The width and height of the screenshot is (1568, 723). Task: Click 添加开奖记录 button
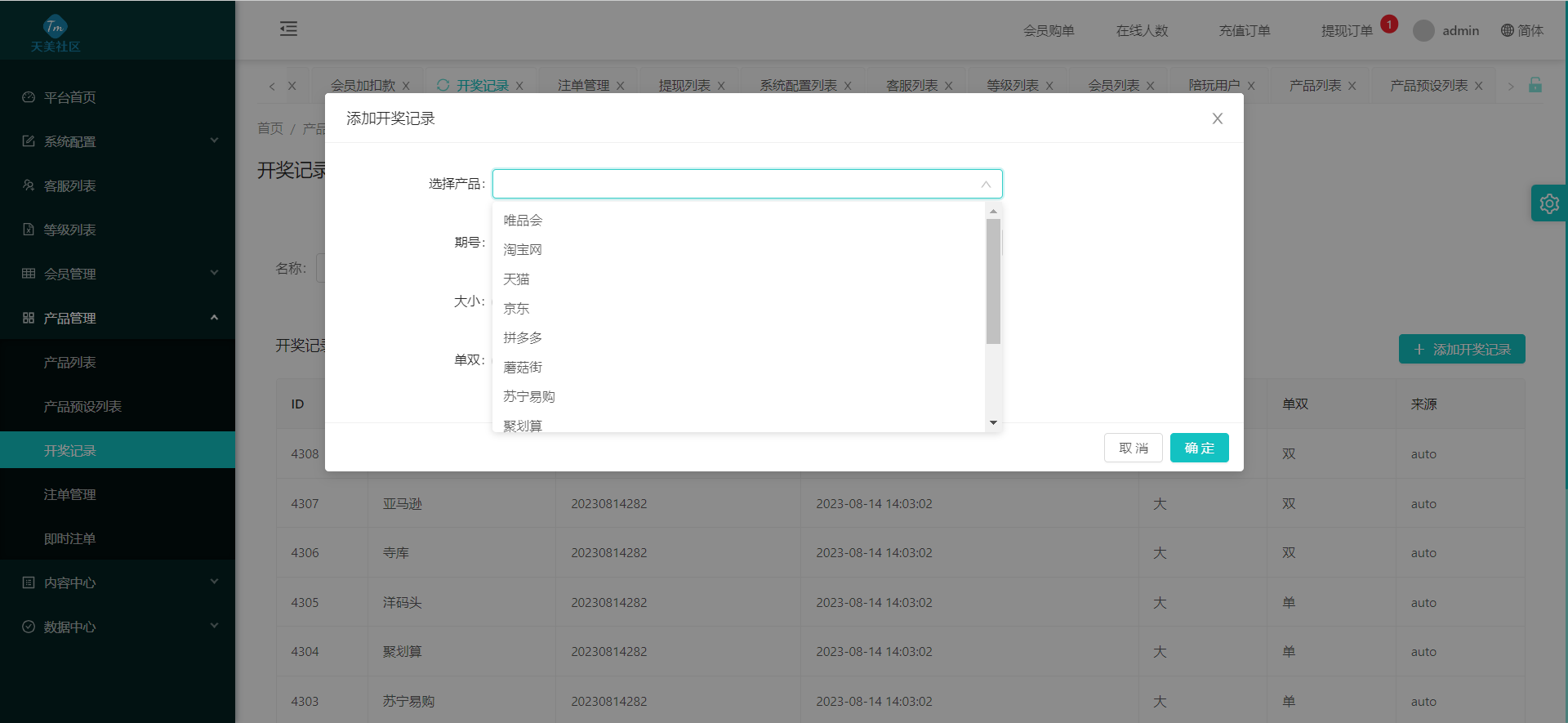point(1462,350)
